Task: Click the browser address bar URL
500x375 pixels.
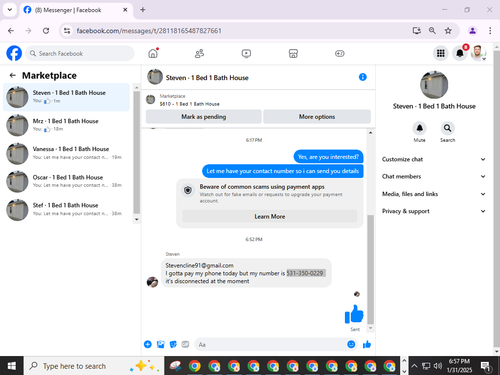Action: pyautogui.click(x=149, y=31)
